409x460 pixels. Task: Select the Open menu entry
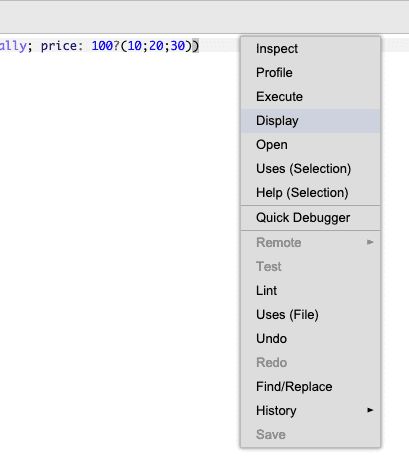(x=310, y=145)
